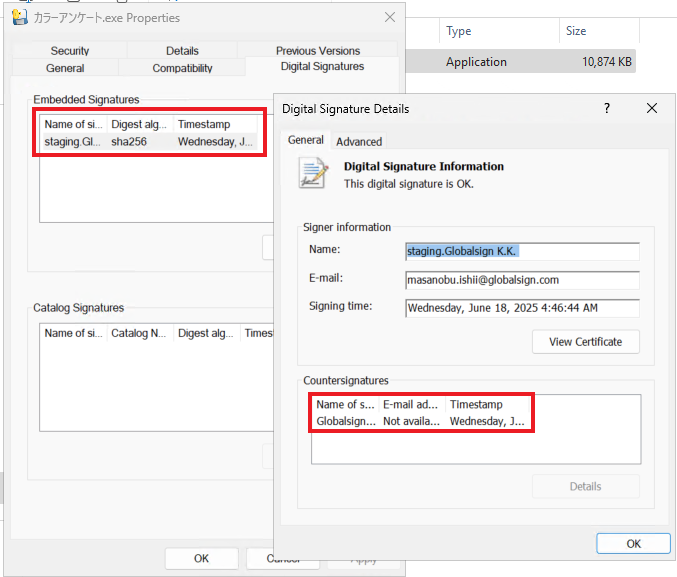Go to the General tab in Properties
677x577 pixels.
coord(65,68)
